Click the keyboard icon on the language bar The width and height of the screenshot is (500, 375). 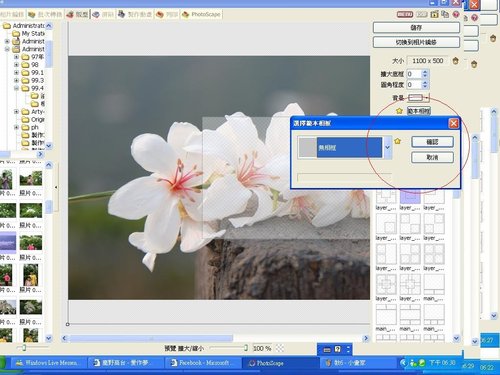click(327, 350)
